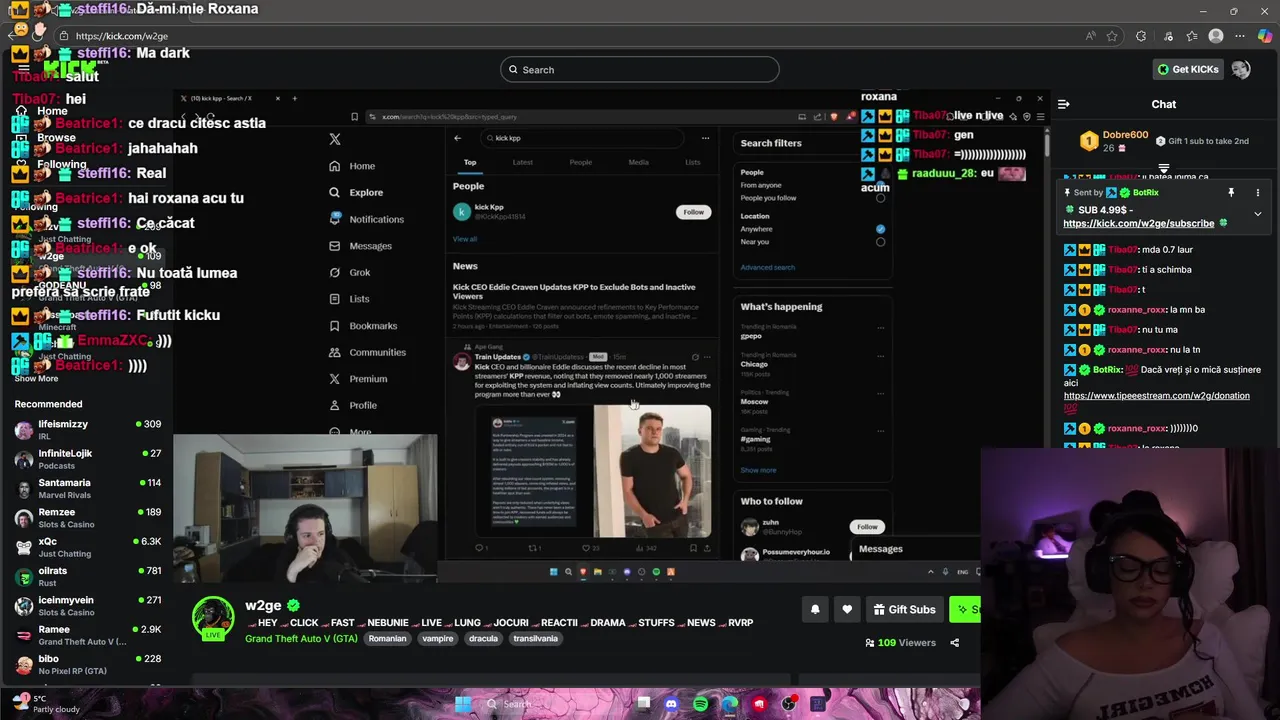Click back arrow in streamed X search
The image size is (1280, 720).
(x=458, y=138)
